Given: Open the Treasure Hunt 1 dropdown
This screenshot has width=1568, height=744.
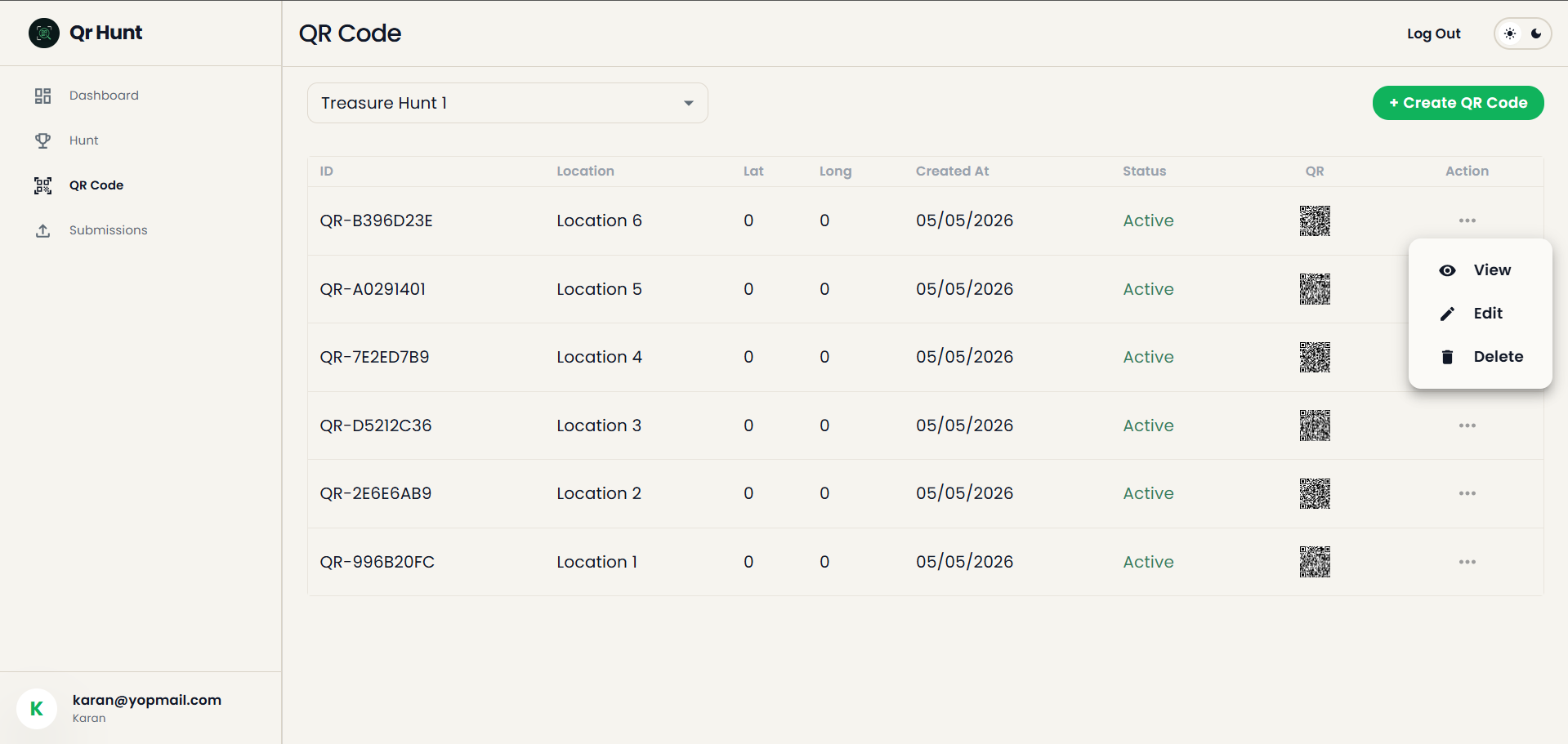Looking at the screenshot, I should [507, 103].
